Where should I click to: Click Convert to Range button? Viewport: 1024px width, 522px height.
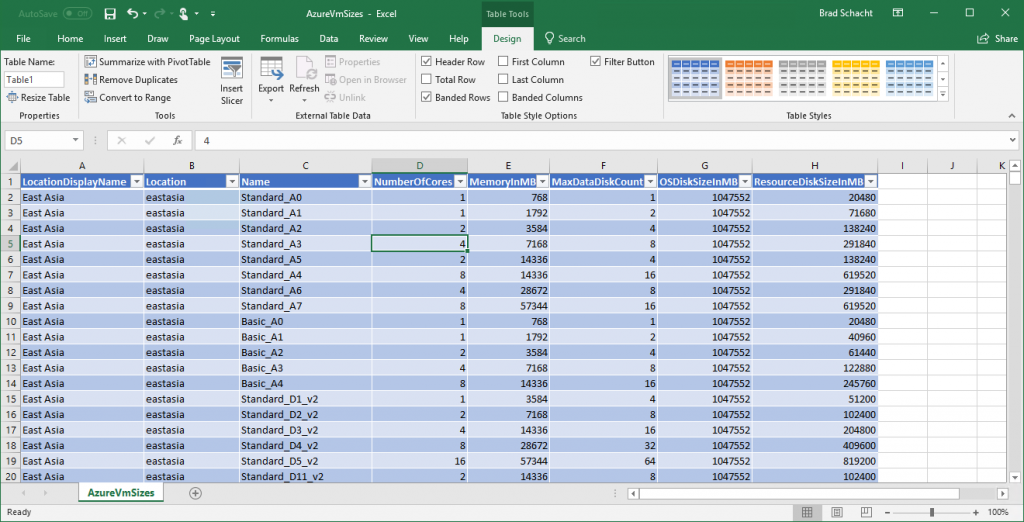pos(128,98)
